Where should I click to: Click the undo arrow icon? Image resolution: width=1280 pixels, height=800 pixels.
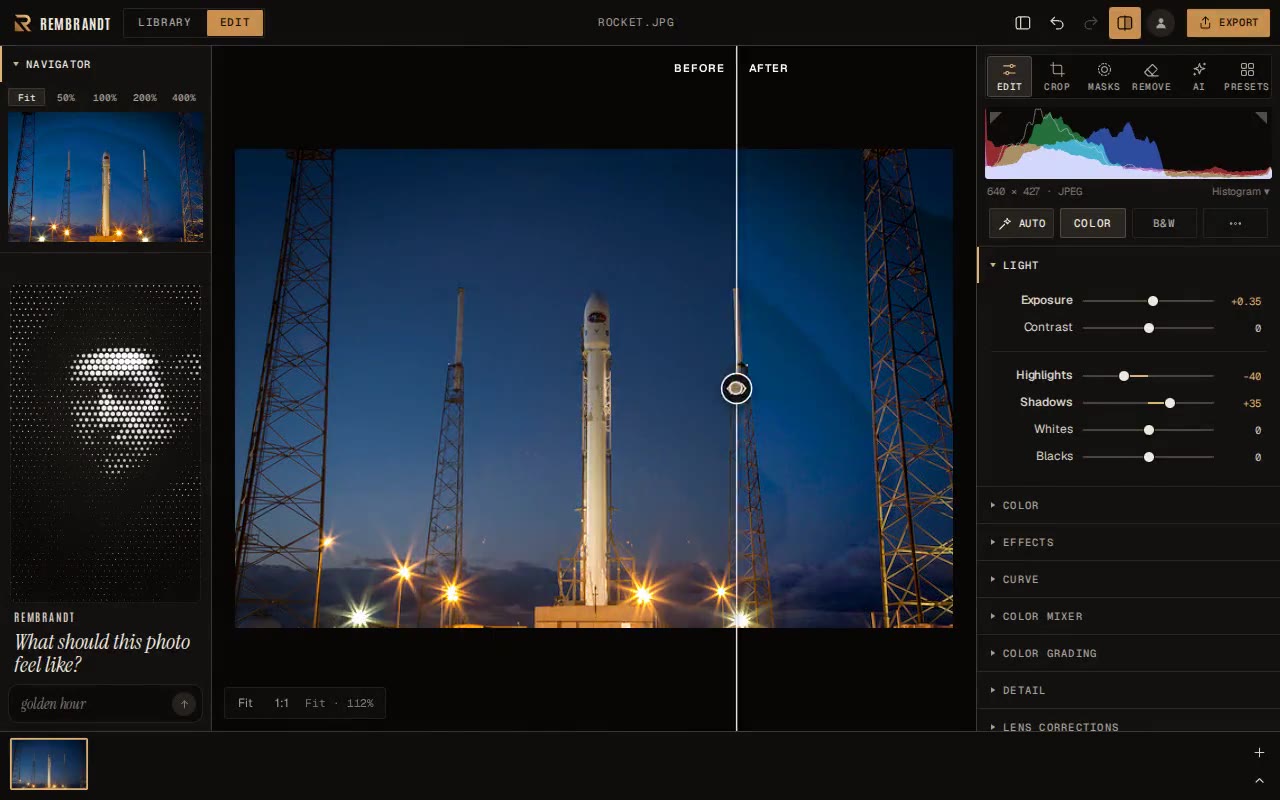[1057, 23]
